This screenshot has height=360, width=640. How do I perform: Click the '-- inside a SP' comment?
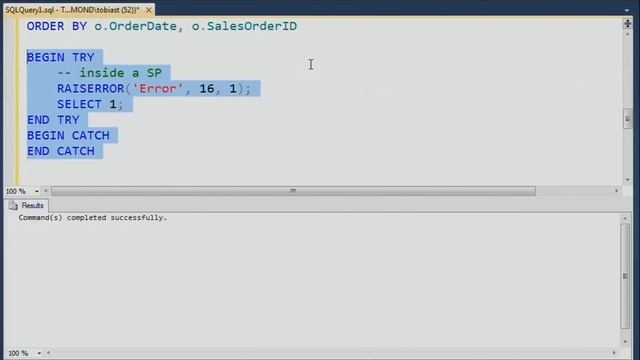tap(109, 73)
